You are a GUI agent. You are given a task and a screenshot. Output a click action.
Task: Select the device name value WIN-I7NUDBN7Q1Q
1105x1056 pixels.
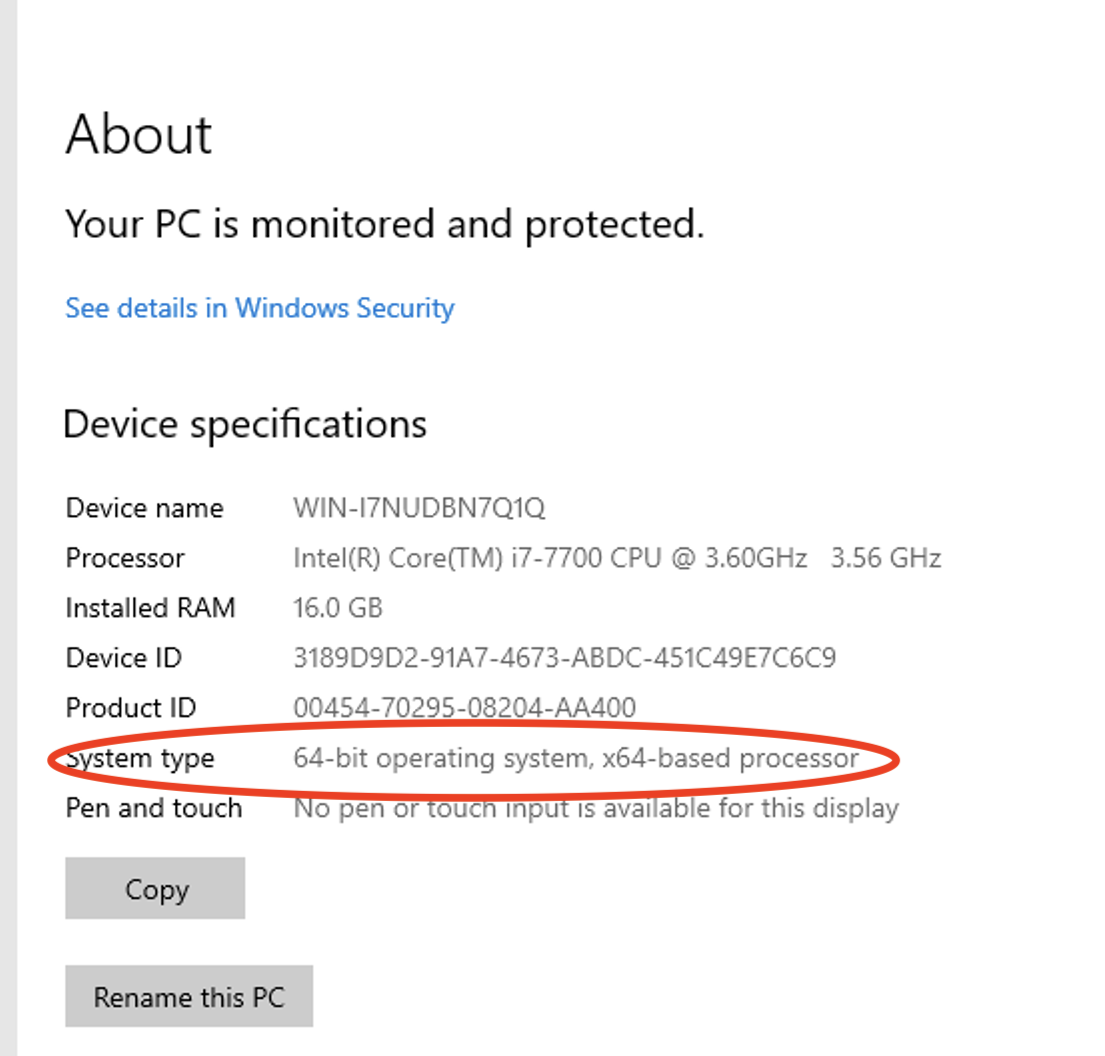pyautogui.click(x=419, y=508)
